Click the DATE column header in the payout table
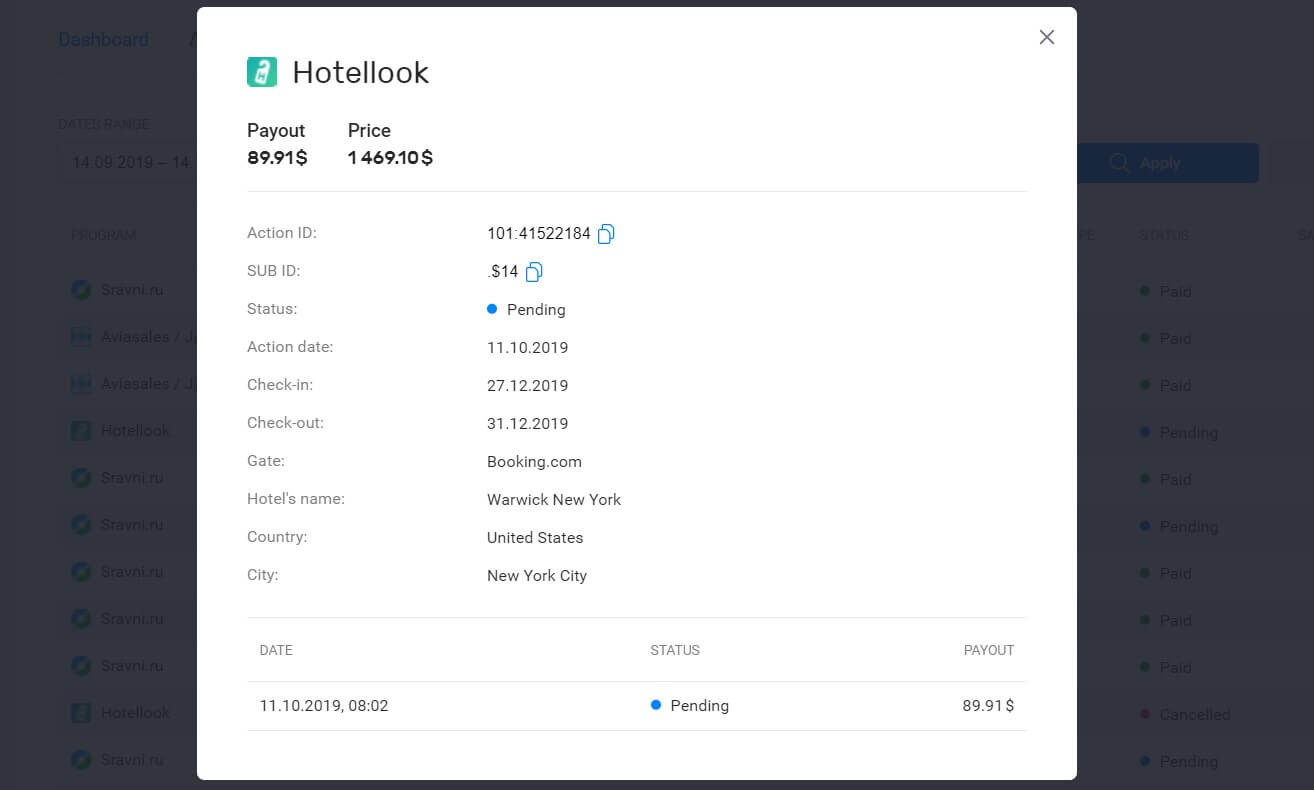1314x790 pixels. tap(276, 650)
